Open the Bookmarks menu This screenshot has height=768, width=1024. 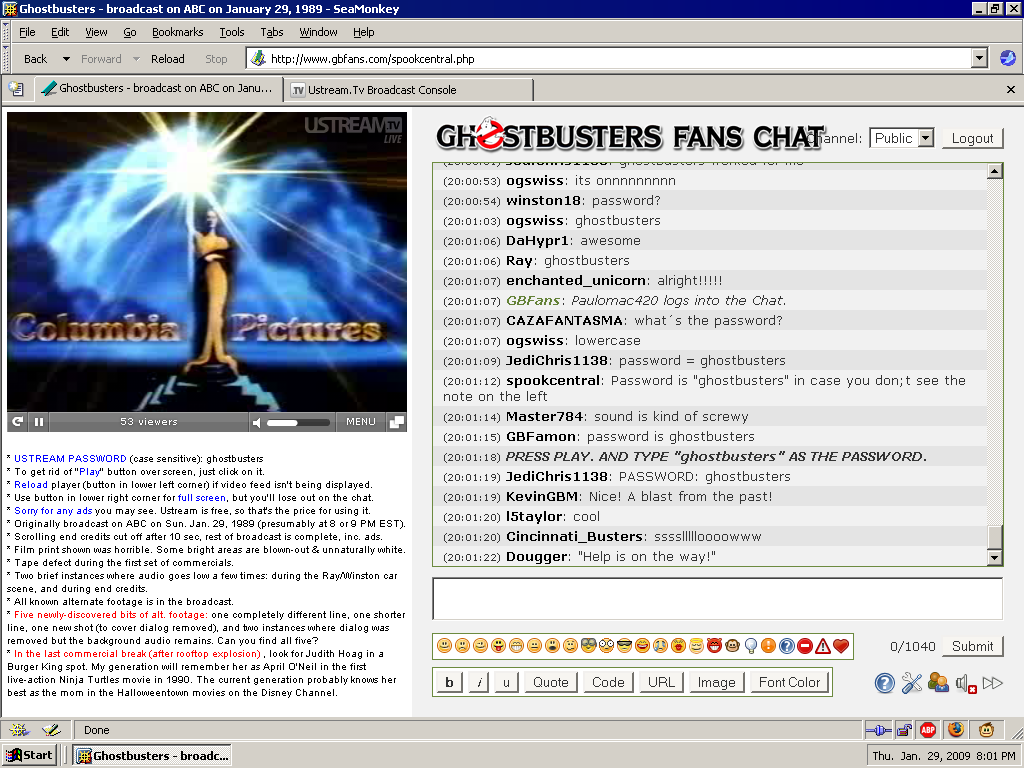178,32
